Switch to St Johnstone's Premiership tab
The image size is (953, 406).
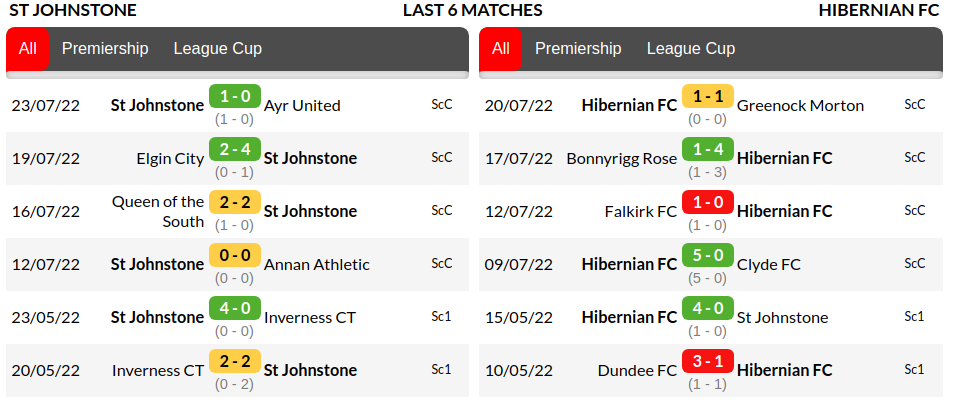point(105,49)
